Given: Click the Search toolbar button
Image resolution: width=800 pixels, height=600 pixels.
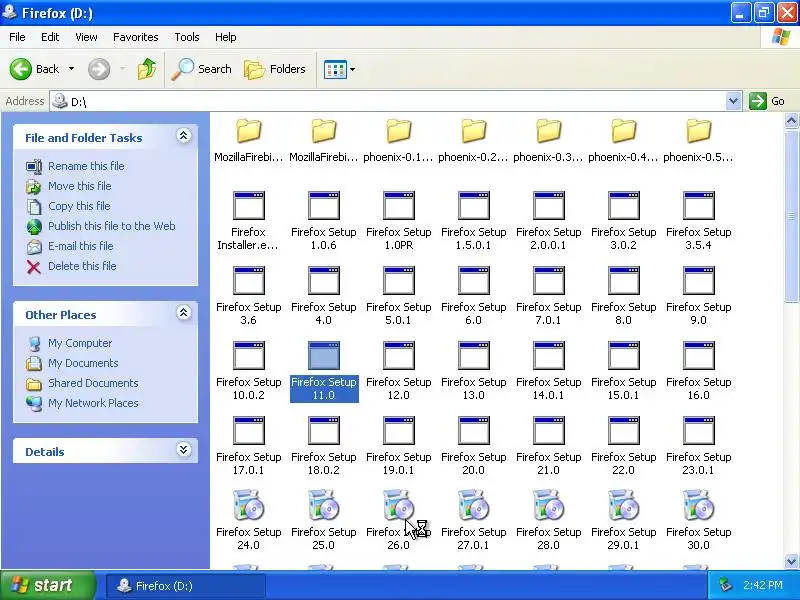Looking at the screenshot, I should point(202,69).
